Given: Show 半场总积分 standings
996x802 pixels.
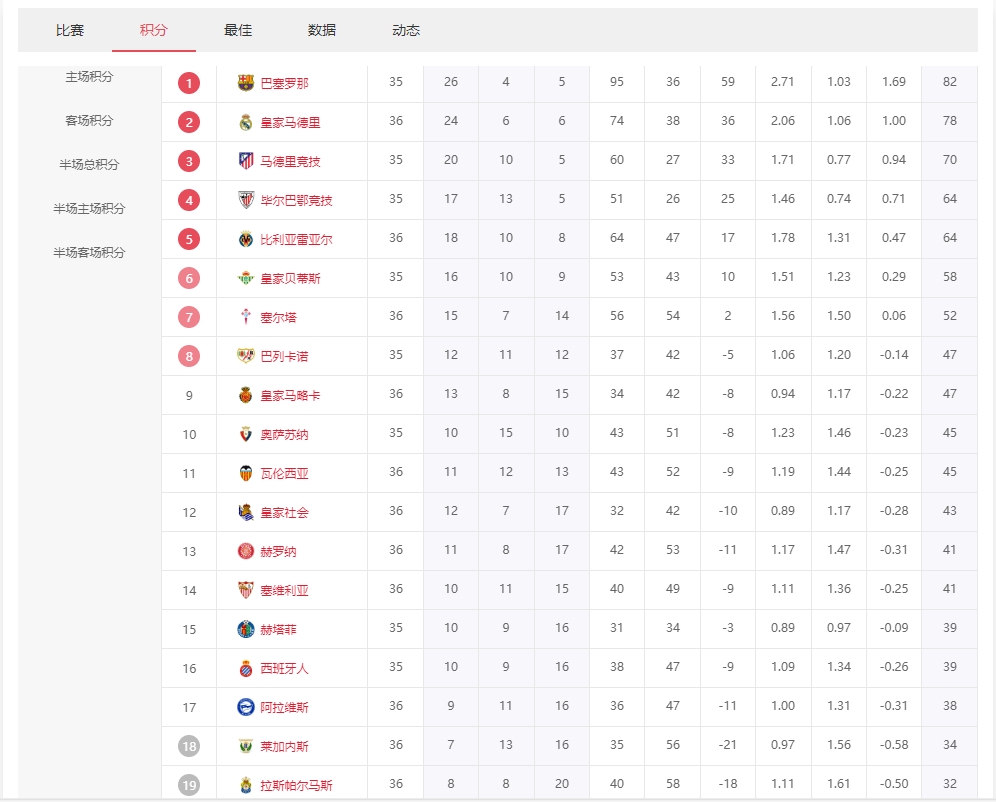Looking at the screenshot, I should [x=90, y=165].
